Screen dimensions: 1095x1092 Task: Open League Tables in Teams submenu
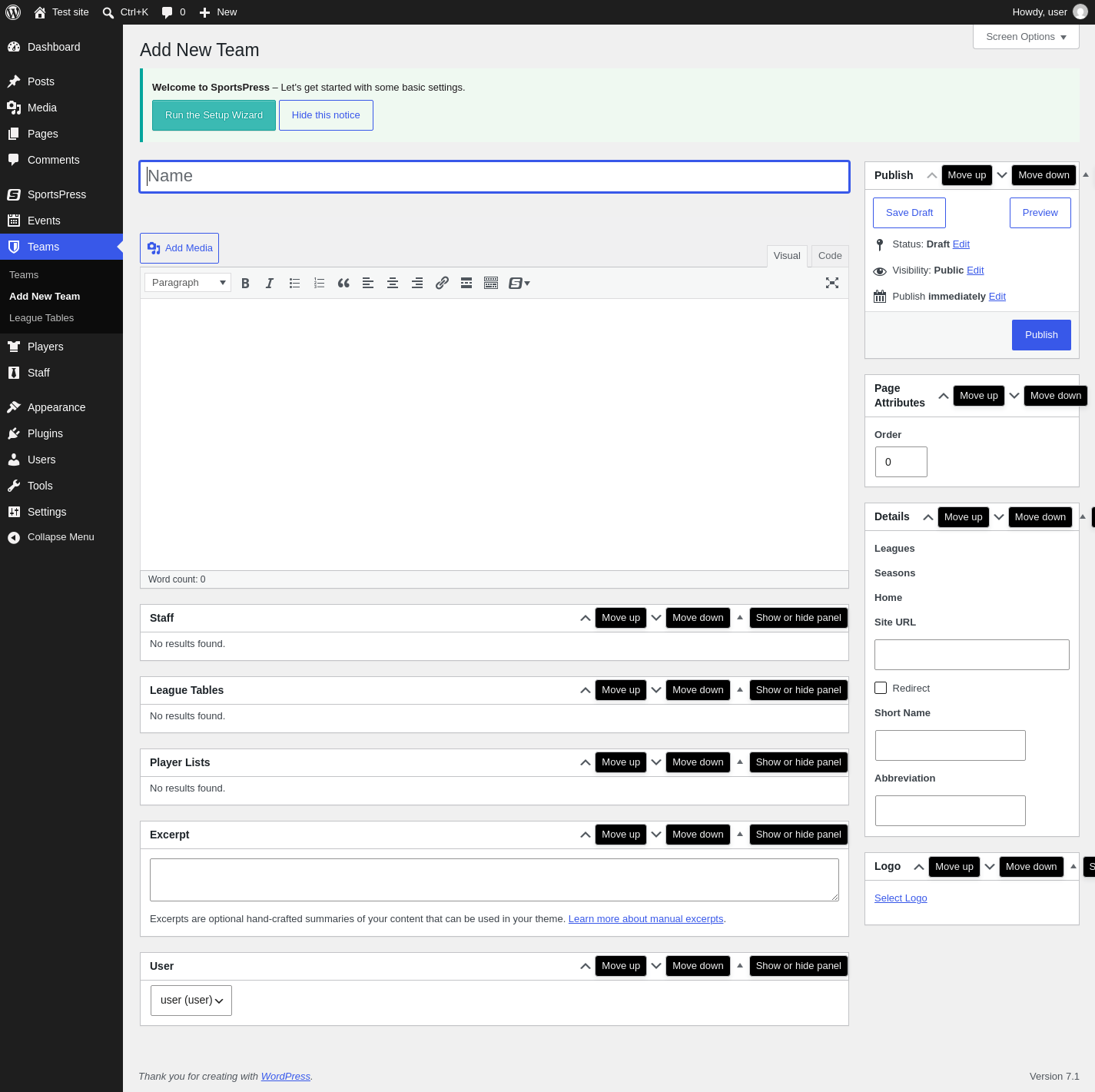(41, 318)
